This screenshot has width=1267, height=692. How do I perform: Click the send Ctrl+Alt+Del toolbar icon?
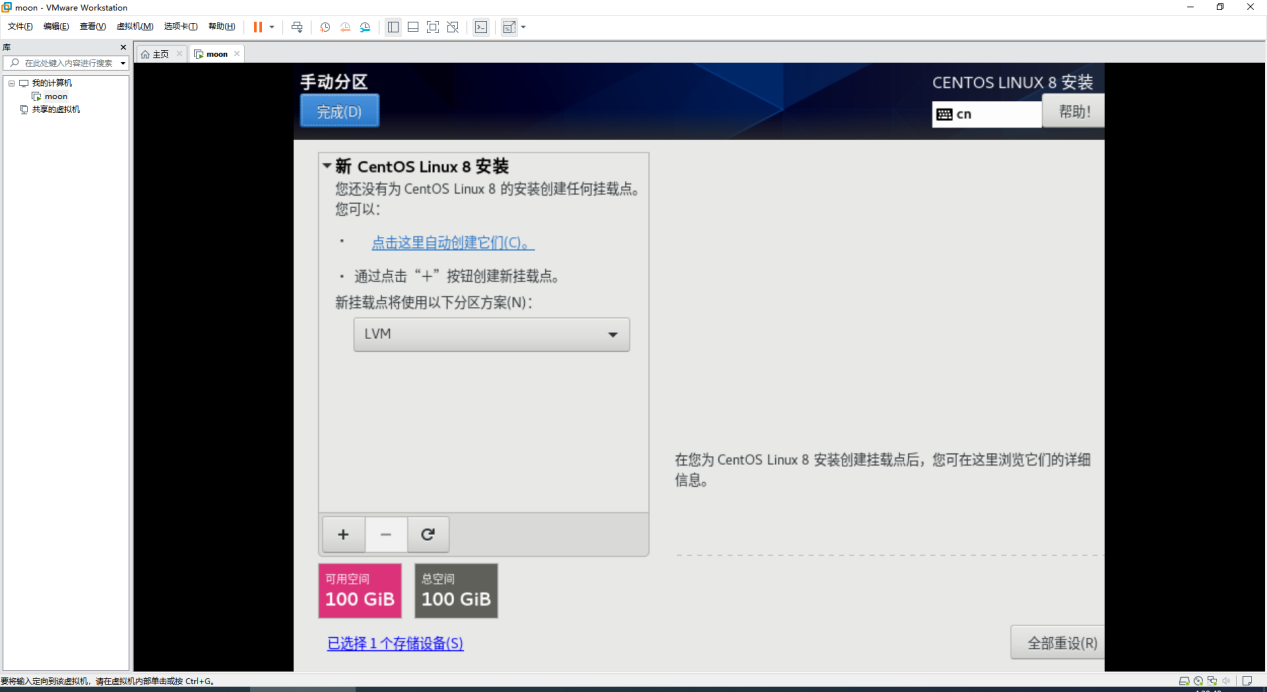(x=297, y=27)
